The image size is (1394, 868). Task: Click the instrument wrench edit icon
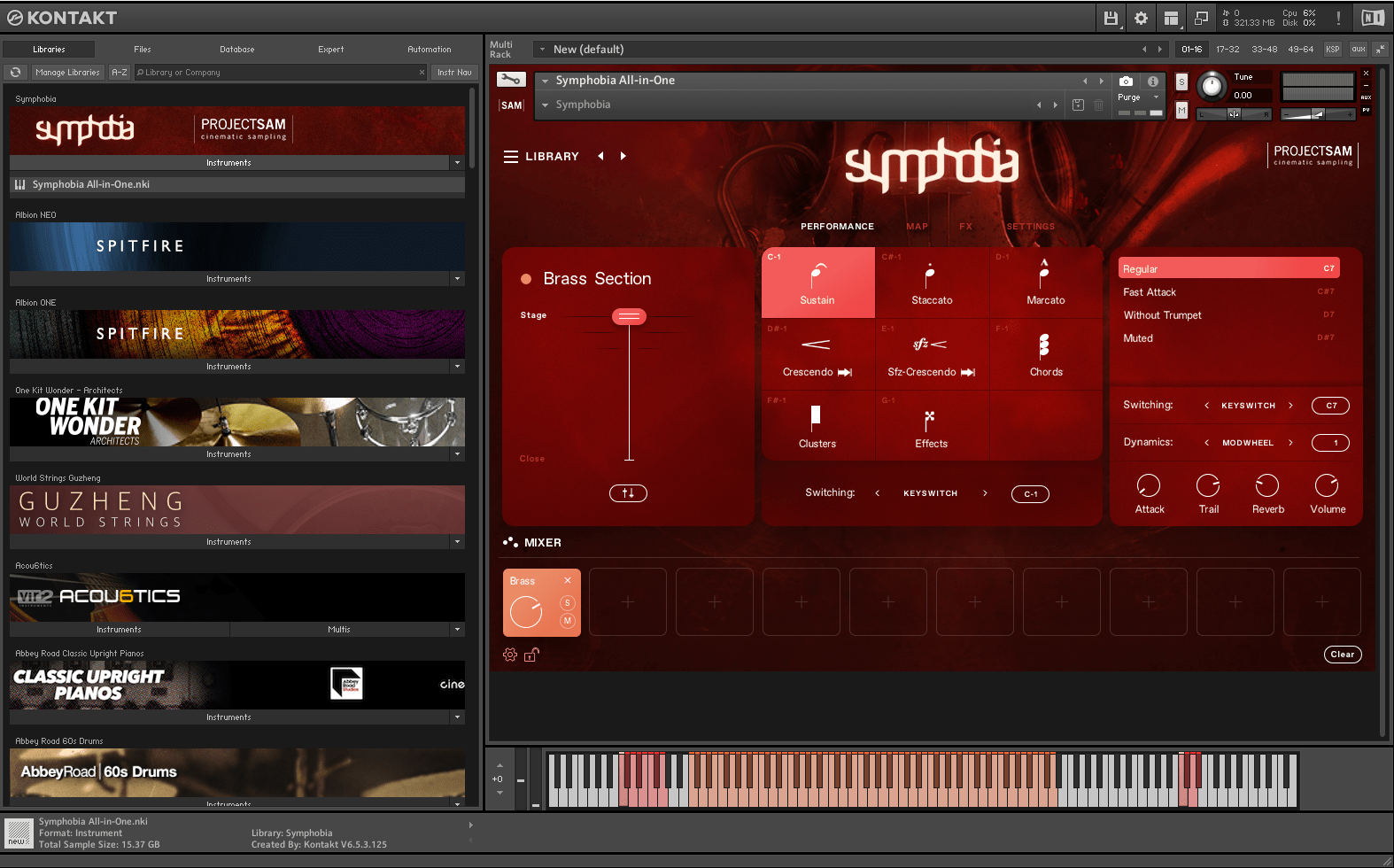(x=510, y=80)
